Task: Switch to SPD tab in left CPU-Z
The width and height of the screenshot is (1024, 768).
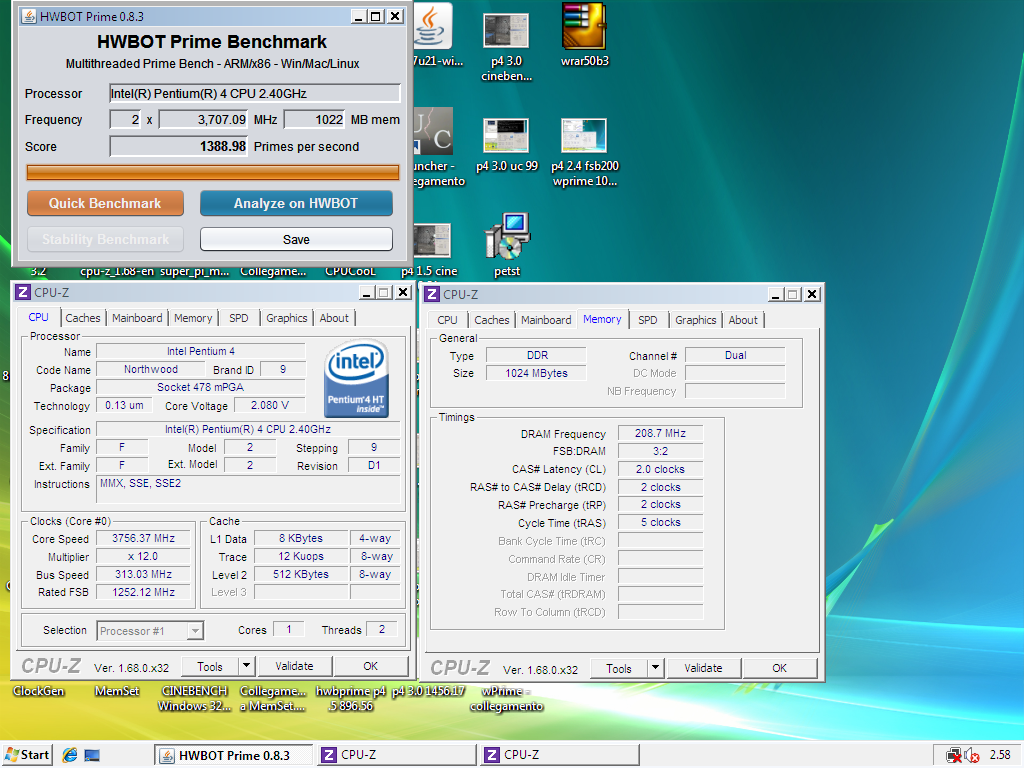Action: (239, 318)
